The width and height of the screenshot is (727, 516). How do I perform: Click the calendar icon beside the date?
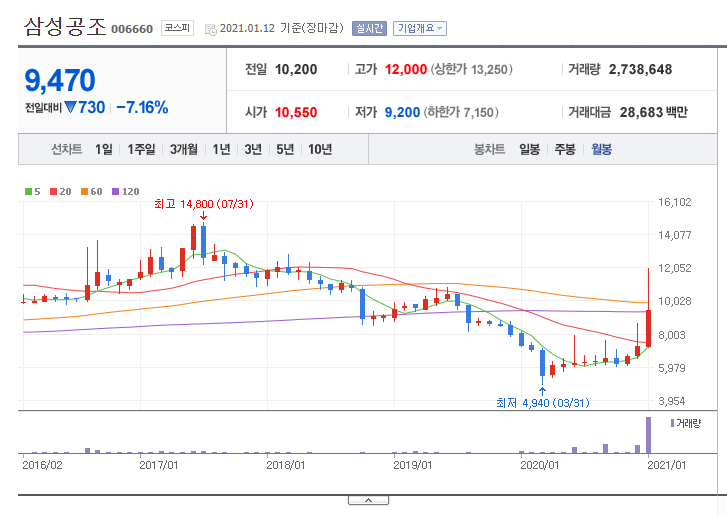coord(210,30)
